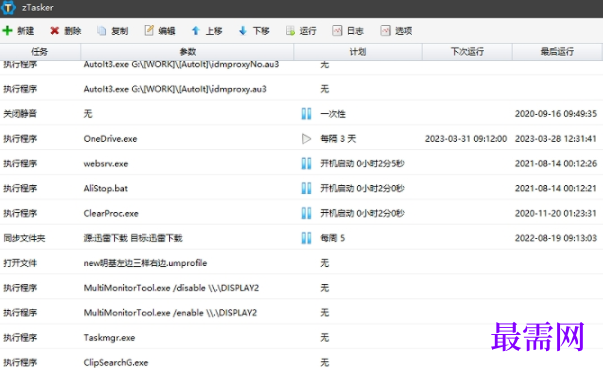Click 删除 toolbar label
603x368 pixels.
click(x=73, y=31)
